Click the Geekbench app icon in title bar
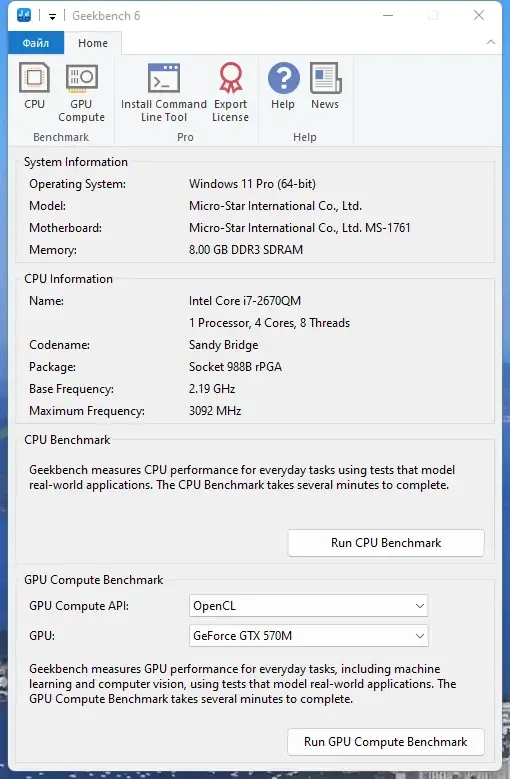This screenshot has width=510, height=779. pyautogui.click(x=24, y=15)
